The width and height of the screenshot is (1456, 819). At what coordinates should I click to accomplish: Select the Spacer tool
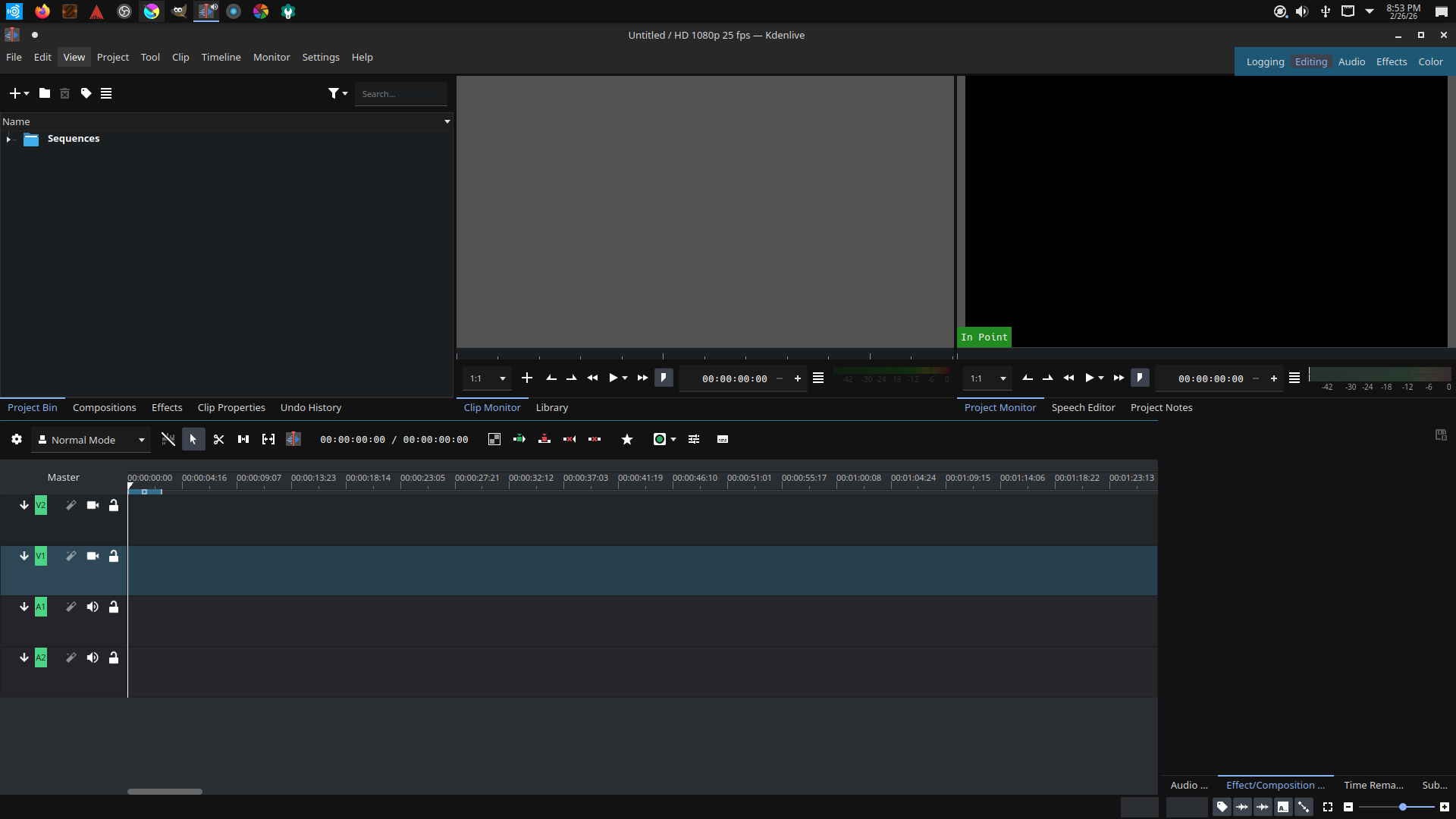[243, 440]
